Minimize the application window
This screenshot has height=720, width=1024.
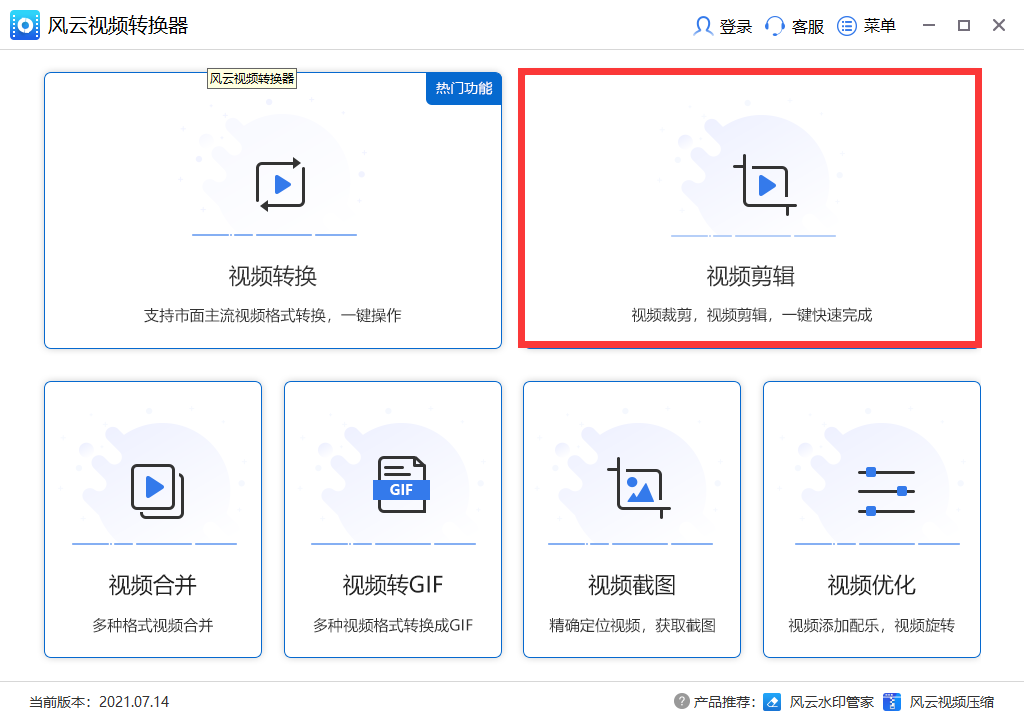[x=929, y=25]
